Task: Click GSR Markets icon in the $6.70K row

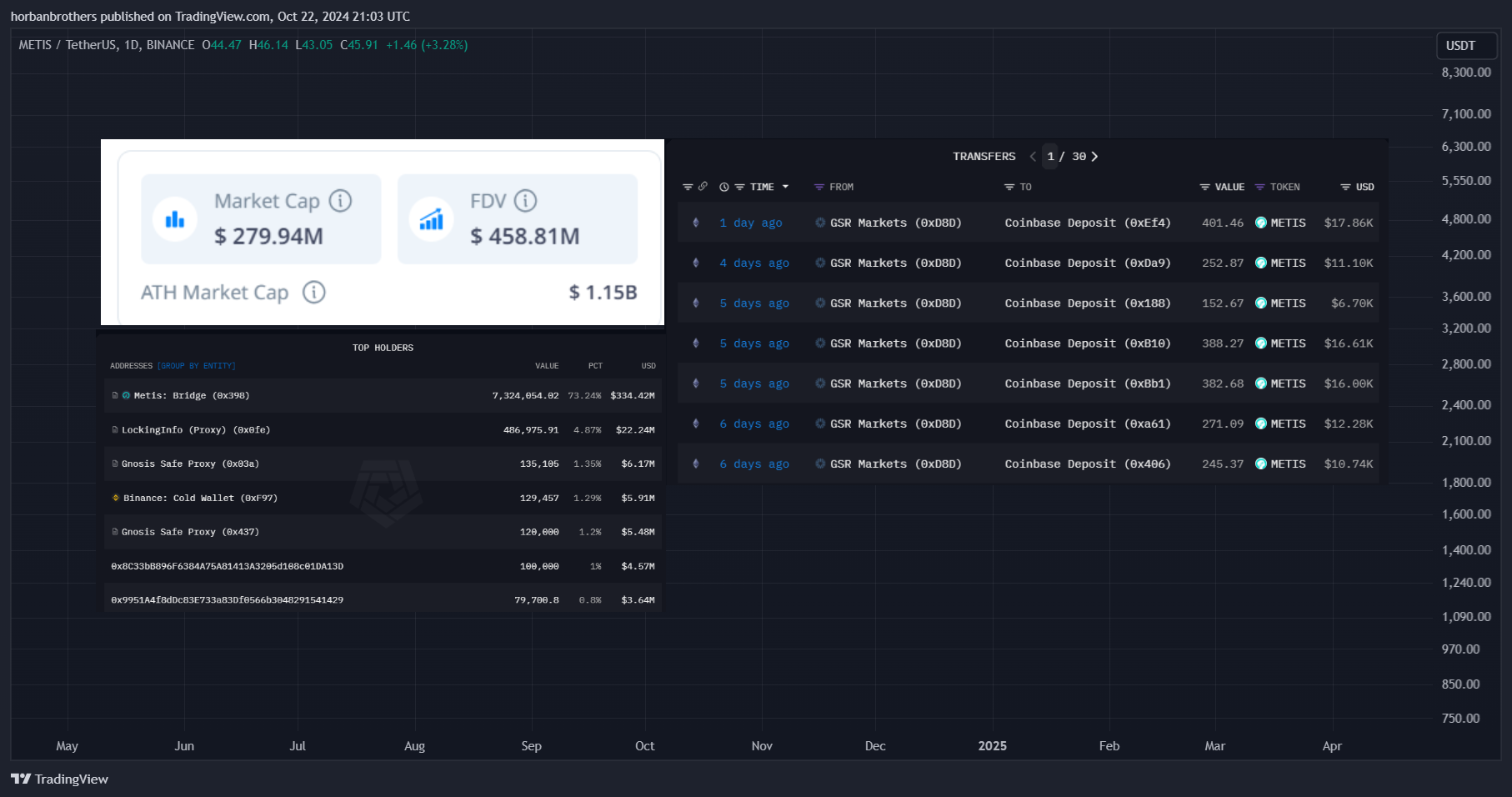Action: click(x=820, y=303)
